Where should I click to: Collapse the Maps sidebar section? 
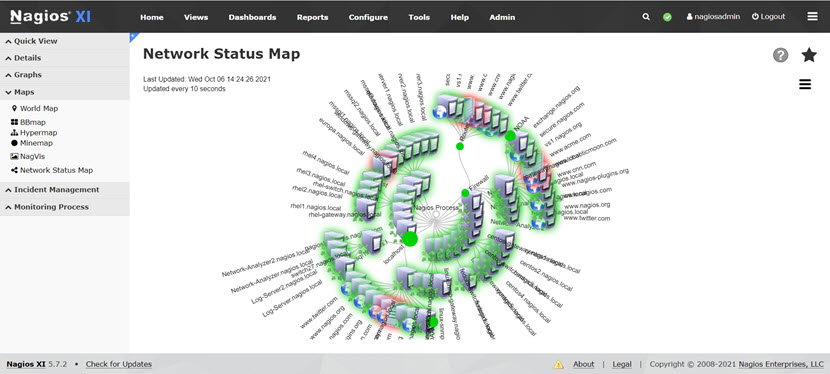[x=65, y=92]
